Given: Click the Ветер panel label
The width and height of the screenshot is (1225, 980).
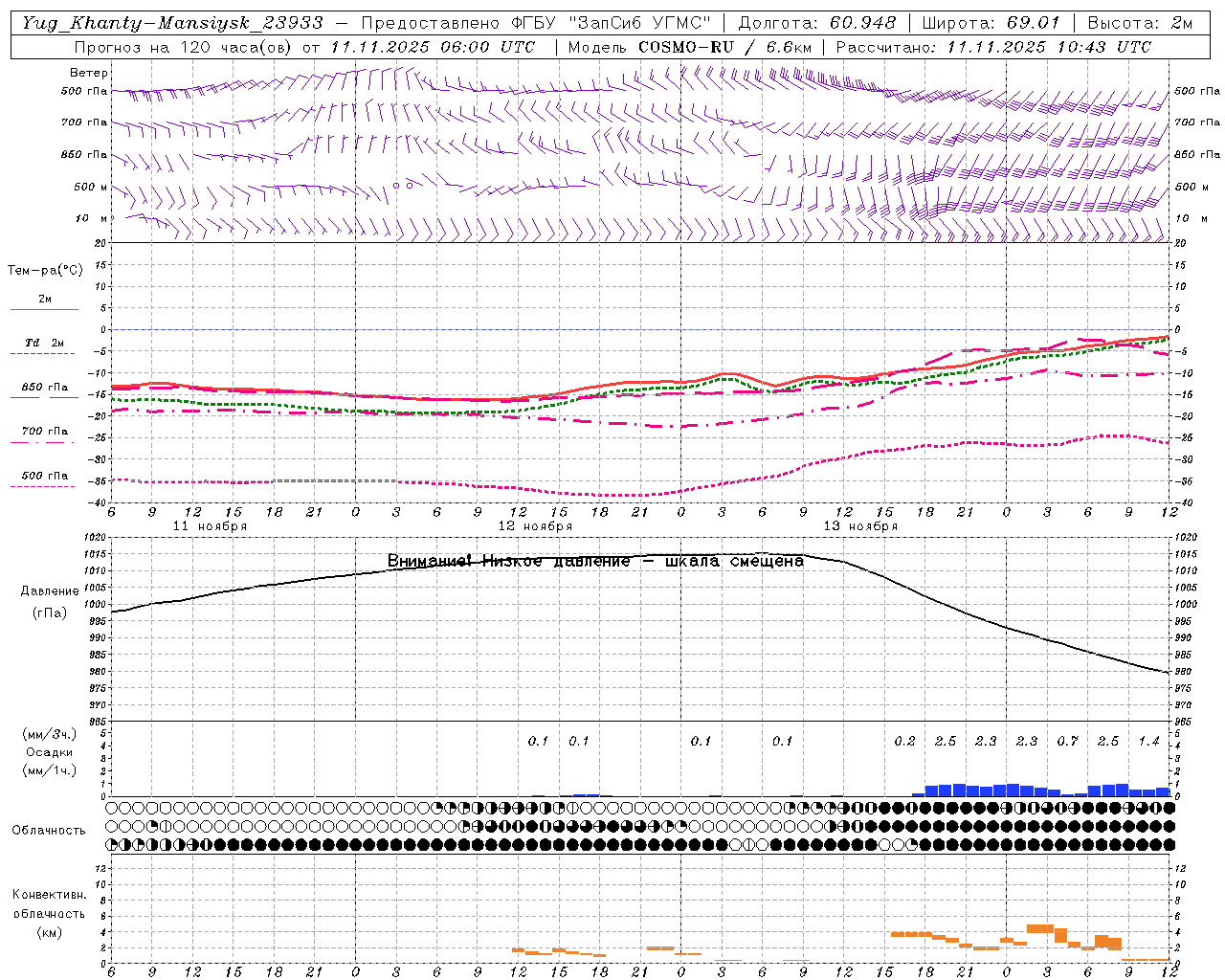Looking at the screenshot, I should tap(89, 73).
